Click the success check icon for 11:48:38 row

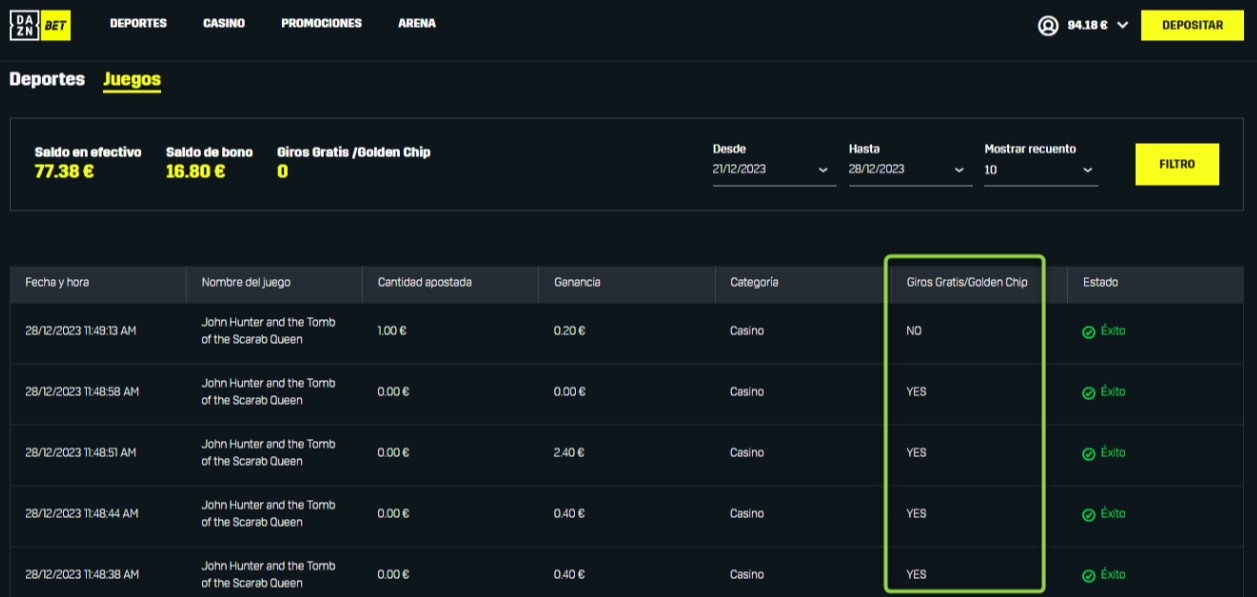1088,576
